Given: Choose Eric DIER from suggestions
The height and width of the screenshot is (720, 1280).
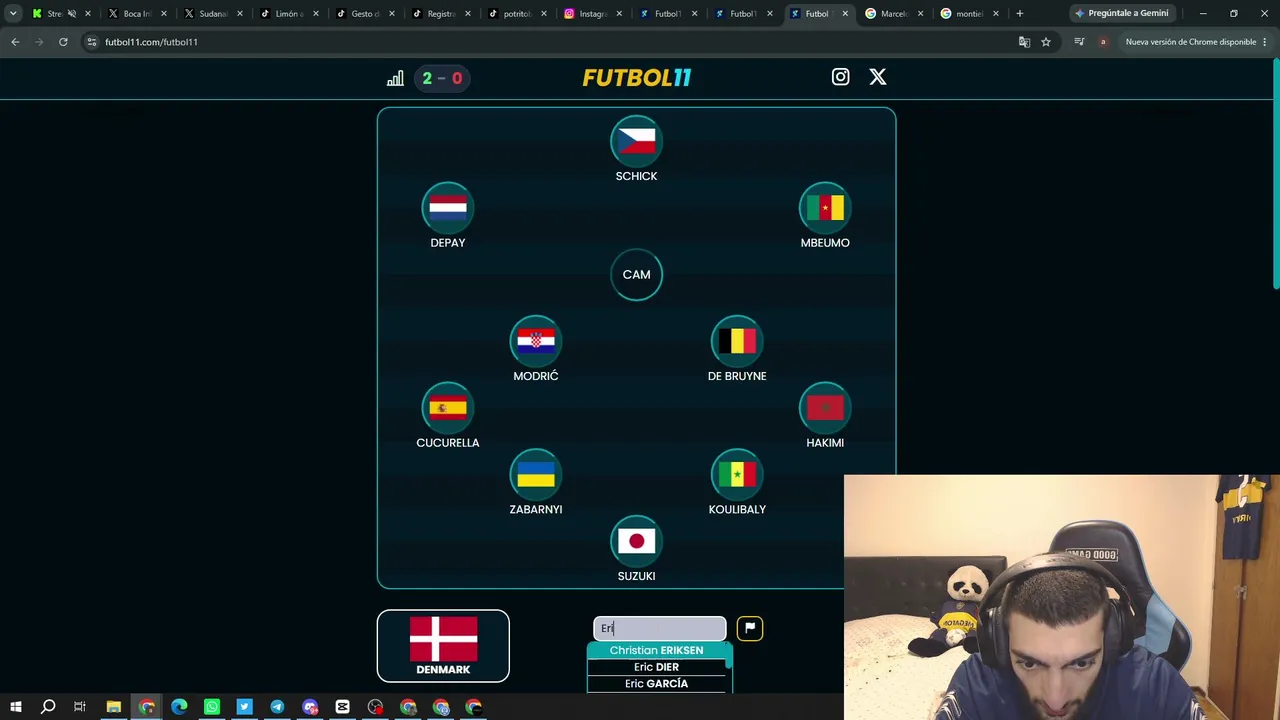Looking at the screenshot, I should click(657, 667).
